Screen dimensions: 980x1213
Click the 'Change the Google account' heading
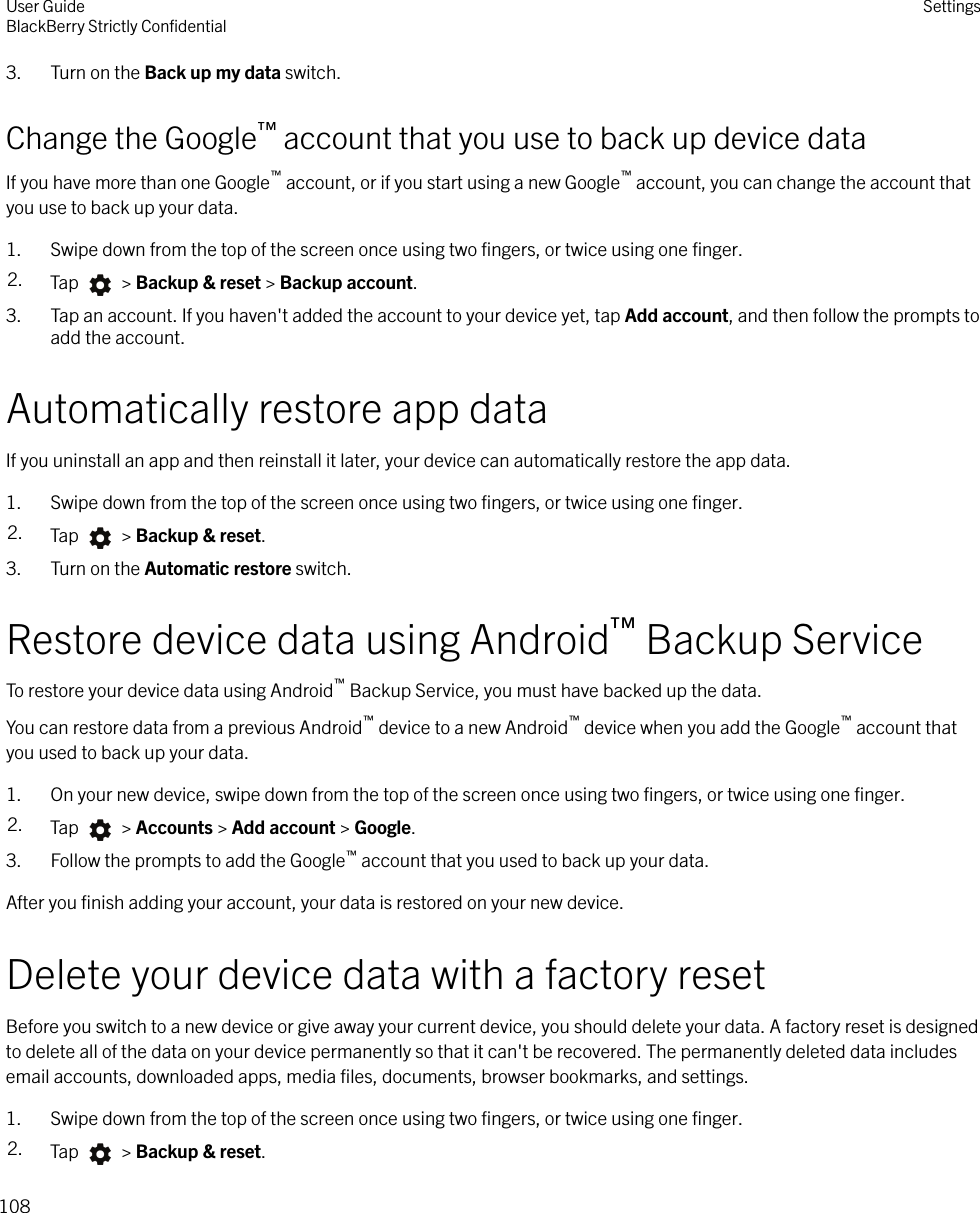pos(436,139)
